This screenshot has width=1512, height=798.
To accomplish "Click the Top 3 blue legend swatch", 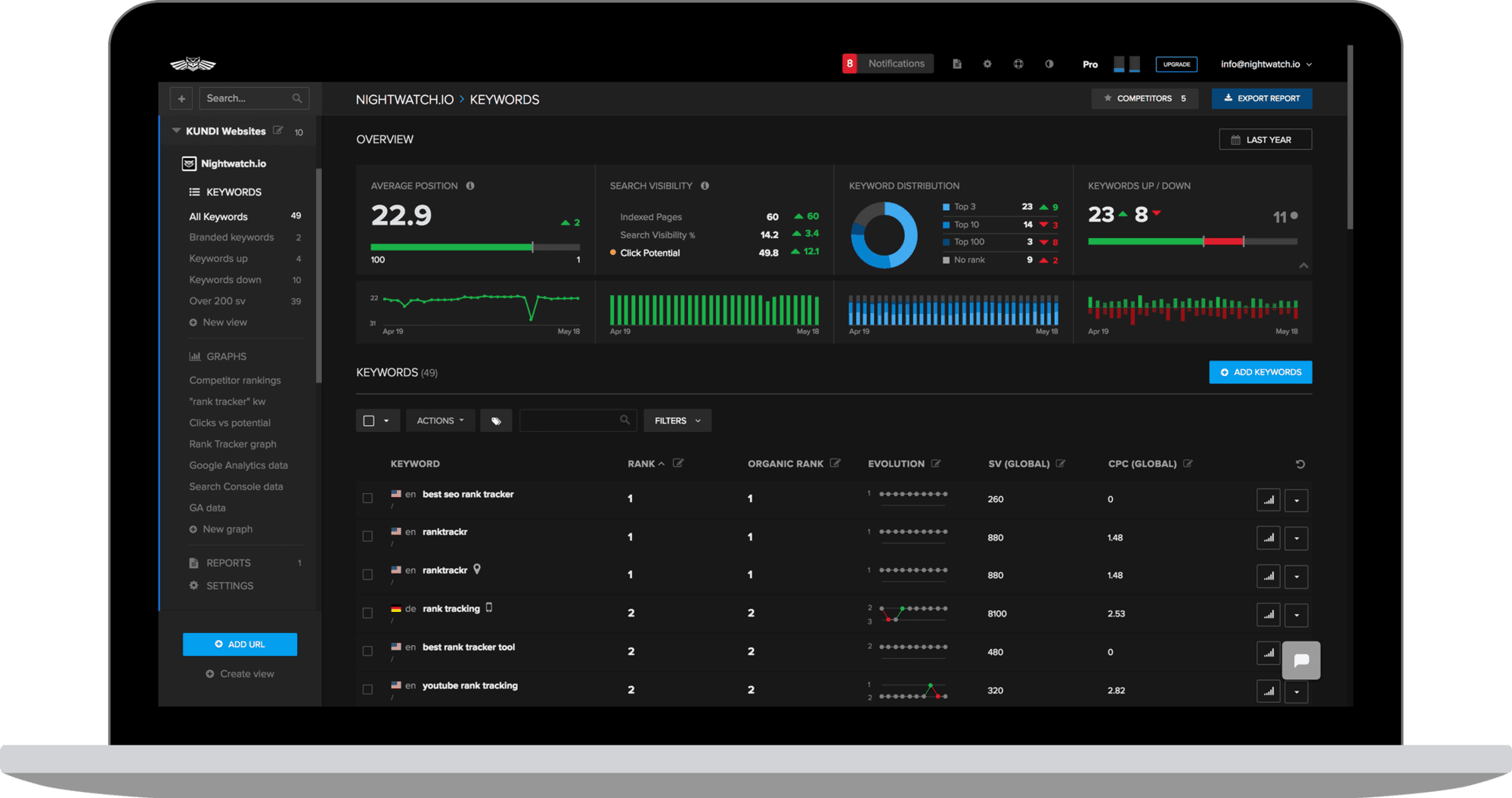I will (946, 206).
